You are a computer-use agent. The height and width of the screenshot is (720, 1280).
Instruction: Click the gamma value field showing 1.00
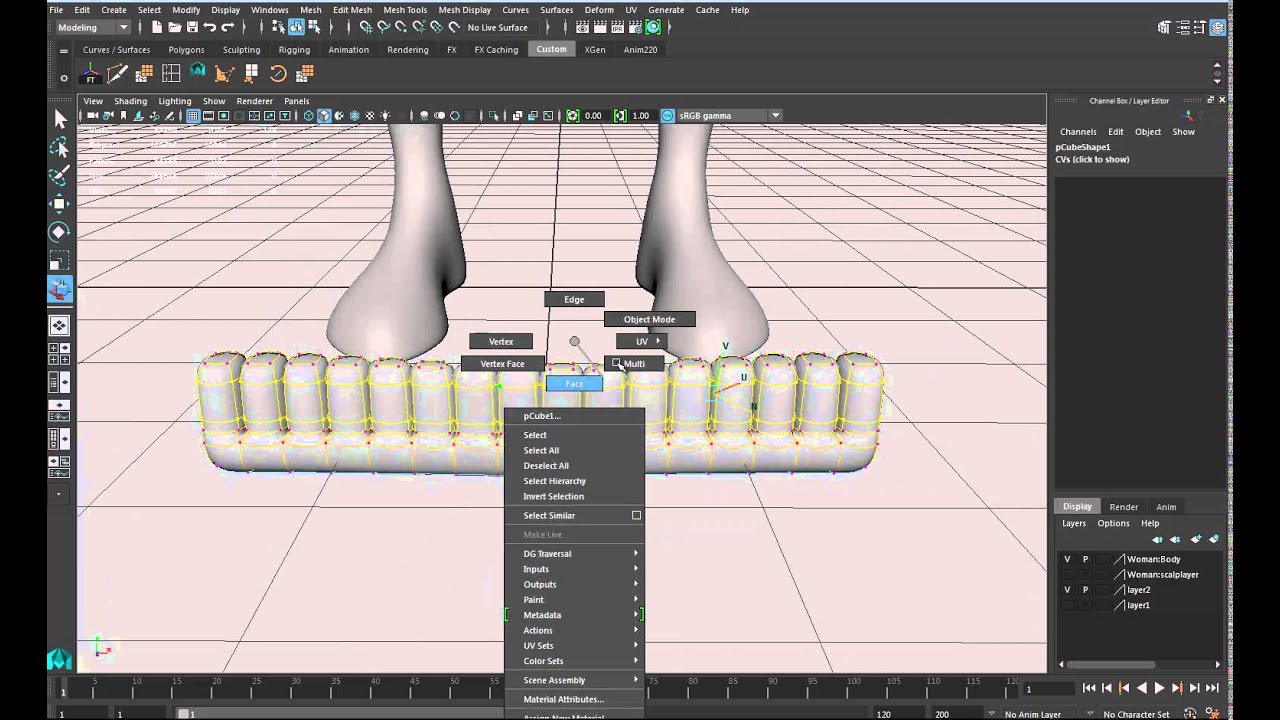[x=640, y=116]
